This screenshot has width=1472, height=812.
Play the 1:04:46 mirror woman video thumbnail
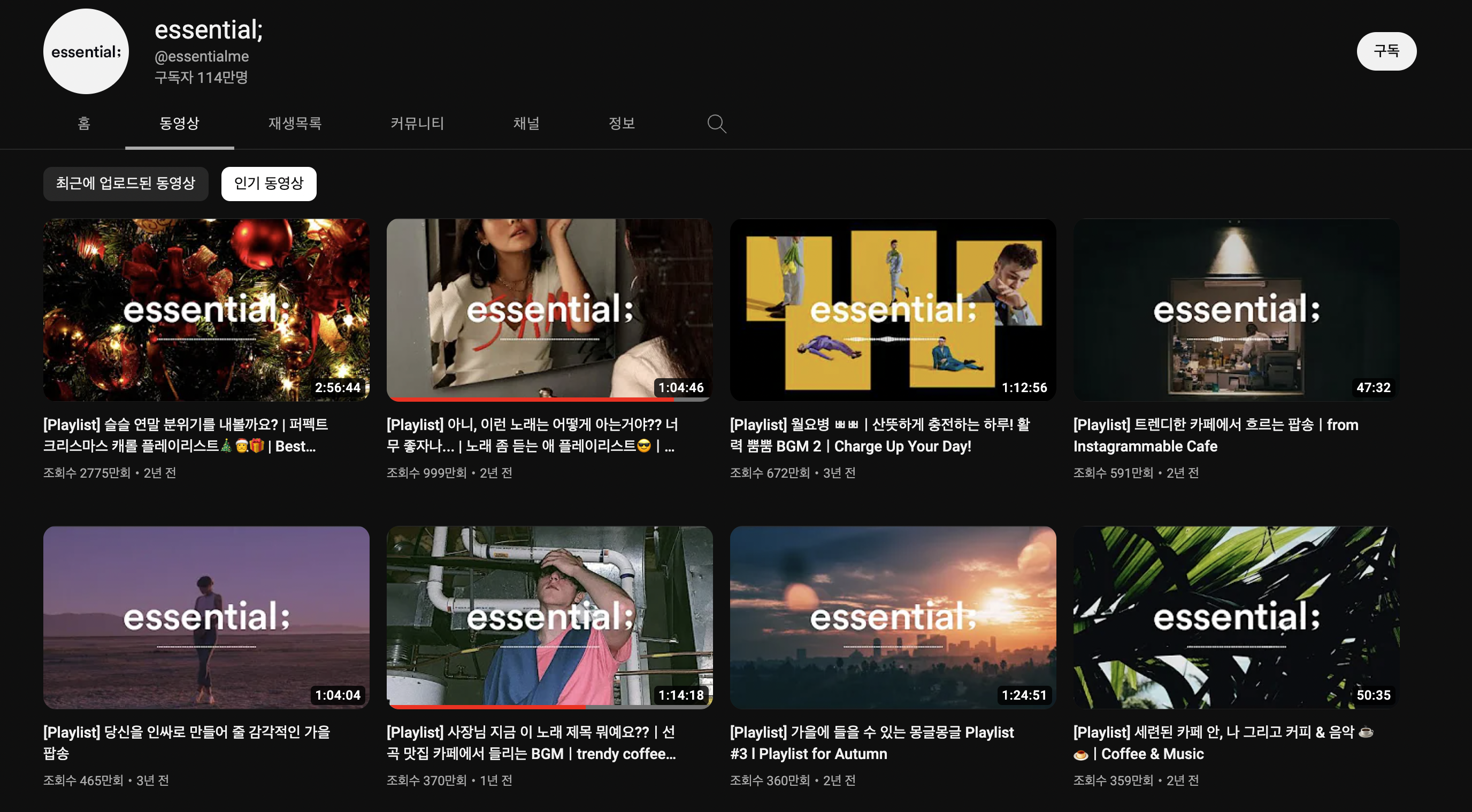point(549,309)
